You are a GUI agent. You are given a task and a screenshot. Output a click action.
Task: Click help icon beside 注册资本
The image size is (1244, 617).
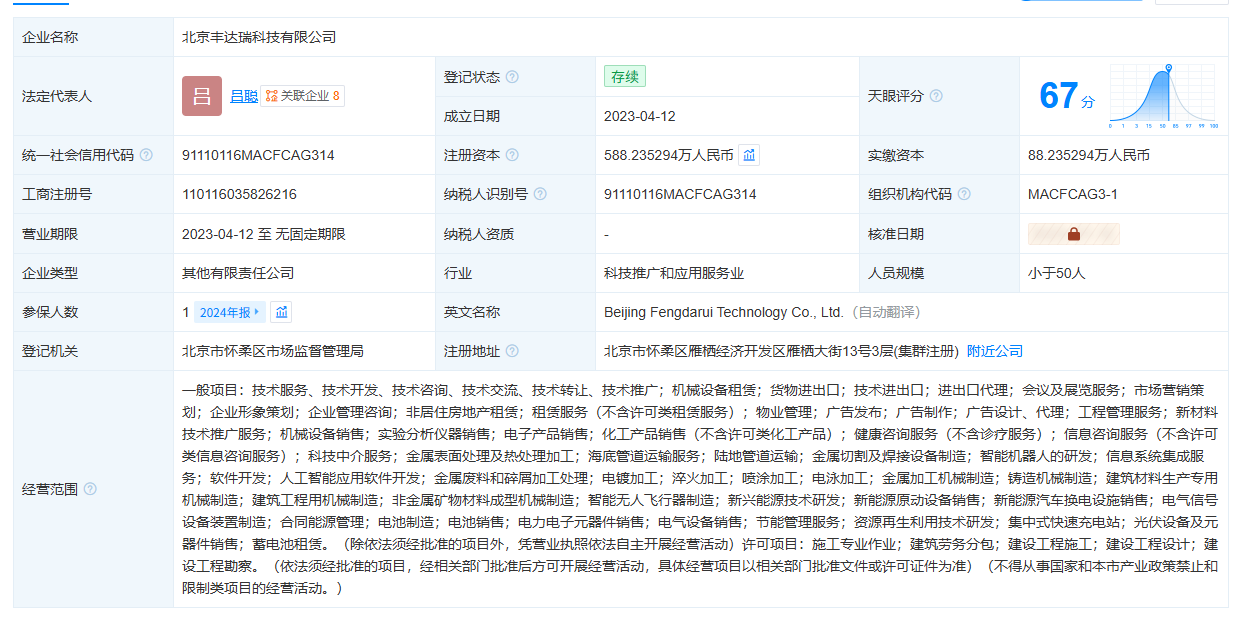point(512,155)
